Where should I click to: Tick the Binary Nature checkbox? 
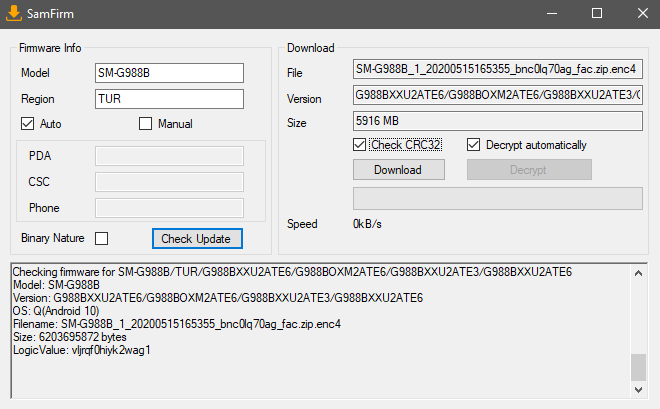101,239
